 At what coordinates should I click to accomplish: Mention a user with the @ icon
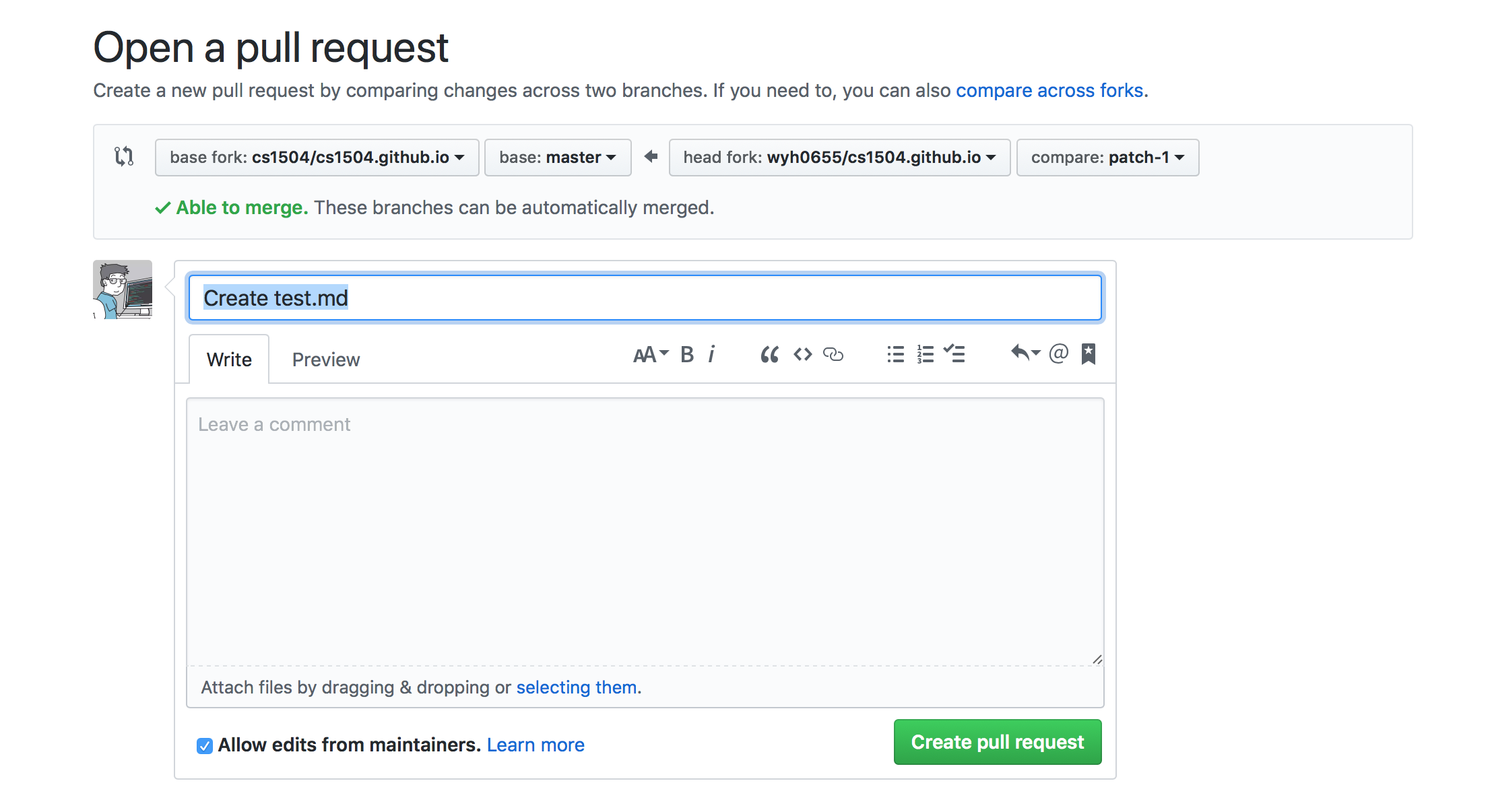pos(1058,353)
